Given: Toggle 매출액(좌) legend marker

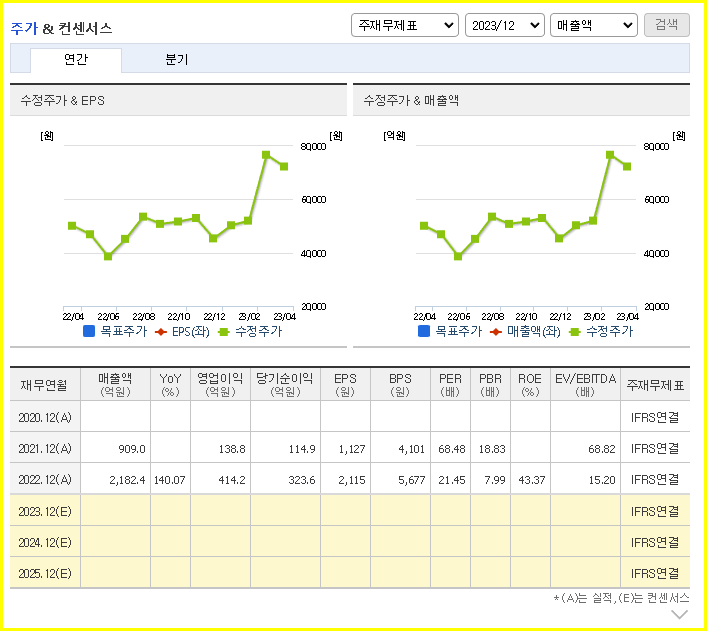Looking at the screenshot, I should pyautogui.click(x=525, y=332).
